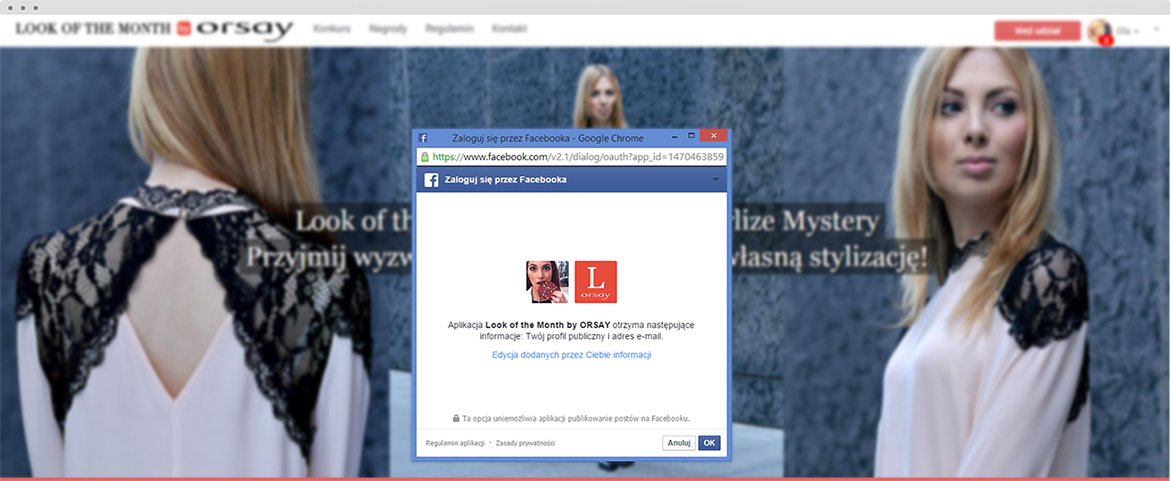Minimize the Facebook login popup window

(674, 137)
